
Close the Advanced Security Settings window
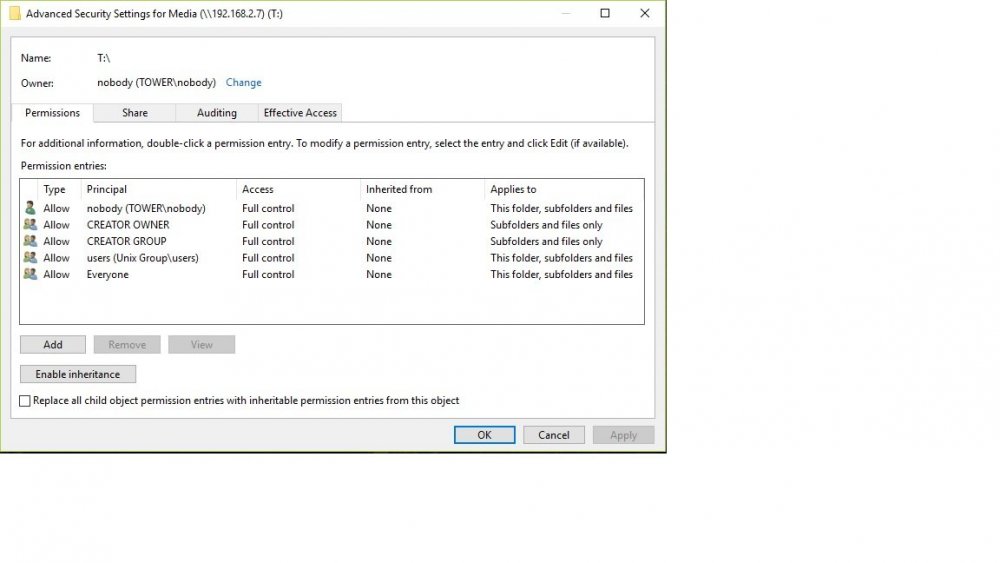click(x=645, y=13)
